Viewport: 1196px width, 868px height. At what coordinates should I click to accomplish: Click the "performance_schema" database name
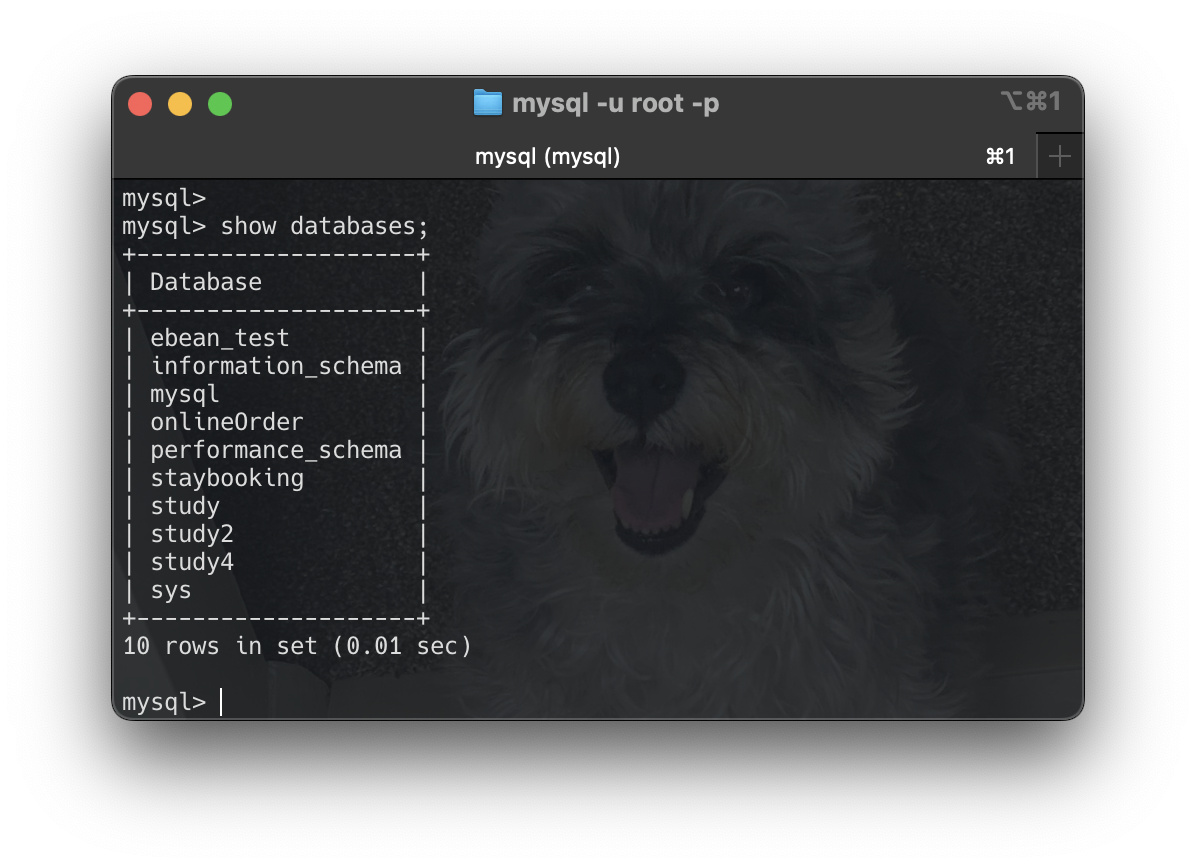(x=276, y=450)
